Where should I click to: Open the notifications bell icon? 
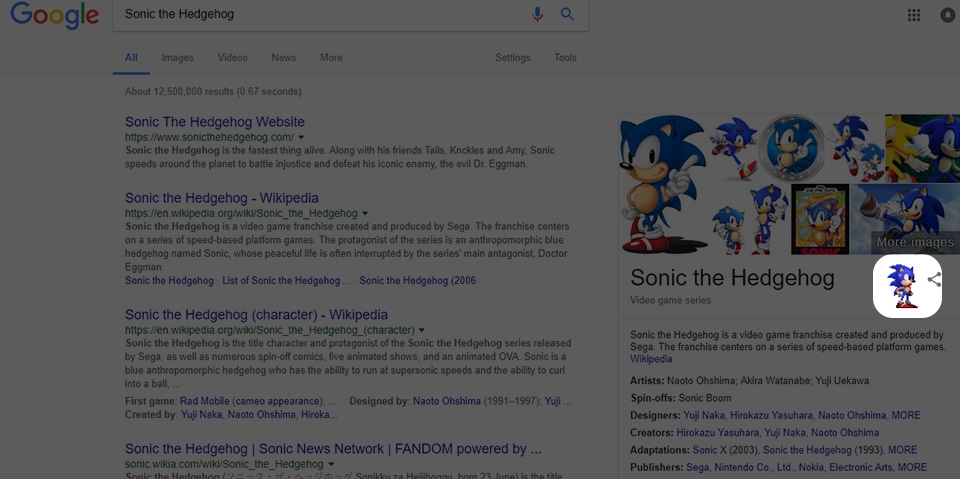coord(948,15)
